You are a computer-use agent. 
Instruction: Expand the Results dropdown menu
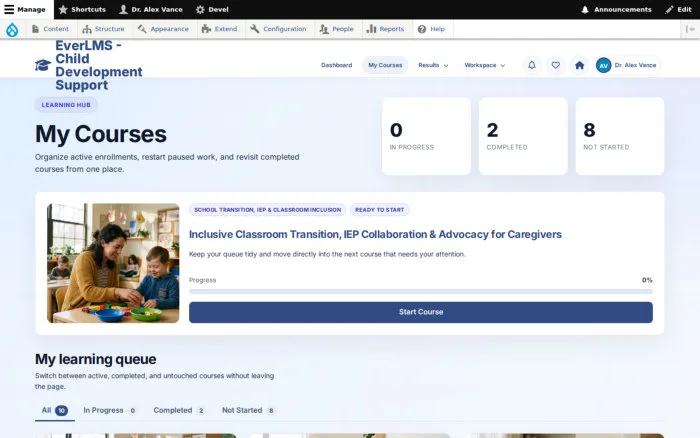click(x=433, y=65)
